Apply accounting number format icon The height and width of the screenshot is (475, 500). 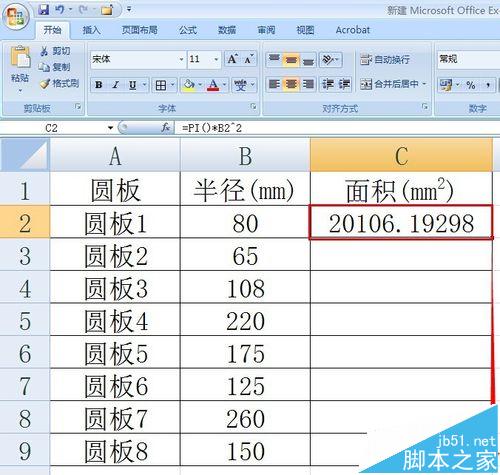[x=446, y=85]
